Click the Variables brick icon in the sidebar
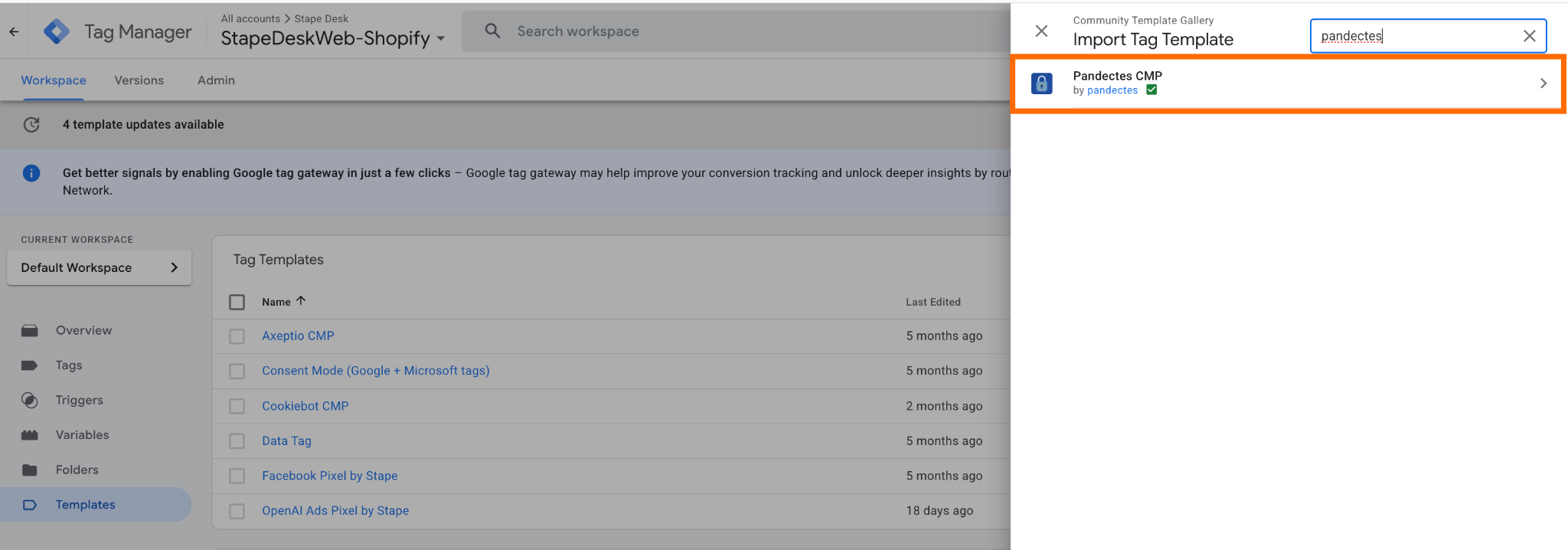This screenshot has height=550, width=1568. [x=30, y=435]
